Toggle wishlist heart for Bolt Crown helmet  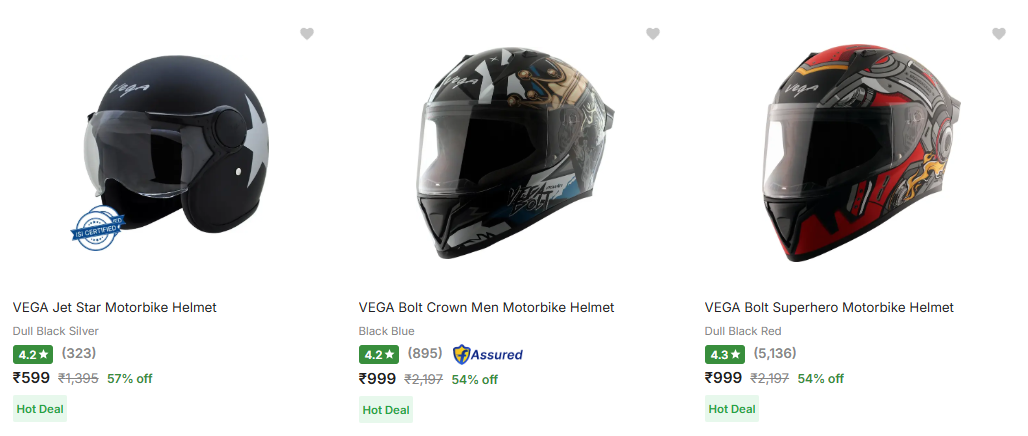point(653,34)
